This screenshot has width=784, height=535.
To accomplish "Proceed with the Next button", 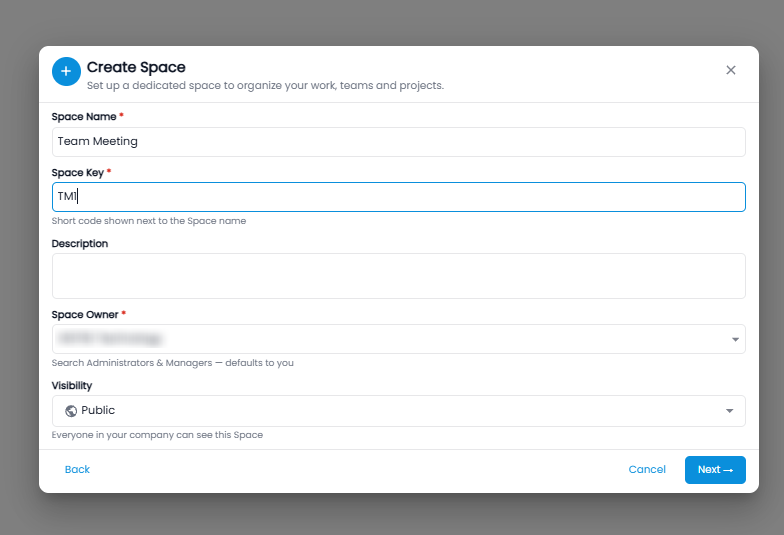I will 715,470.
